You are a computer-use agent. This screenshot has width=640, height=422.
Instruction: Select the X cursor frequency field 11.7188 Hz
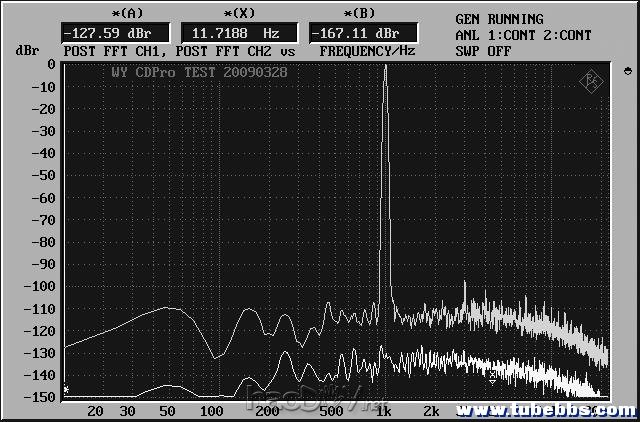(224, 33)
